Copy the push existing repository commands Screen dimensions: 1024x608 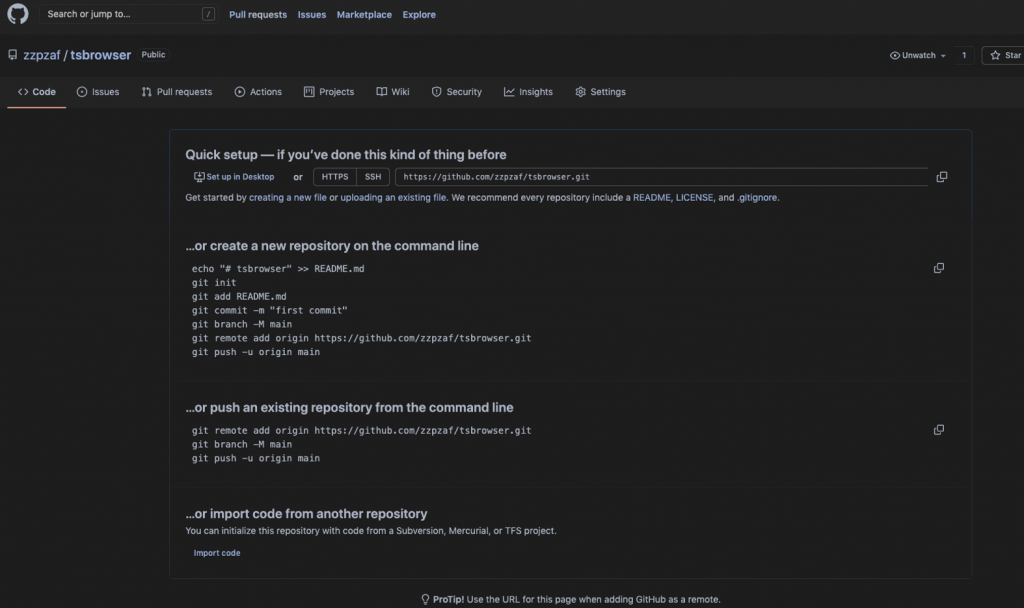click(x=938, y=430)
